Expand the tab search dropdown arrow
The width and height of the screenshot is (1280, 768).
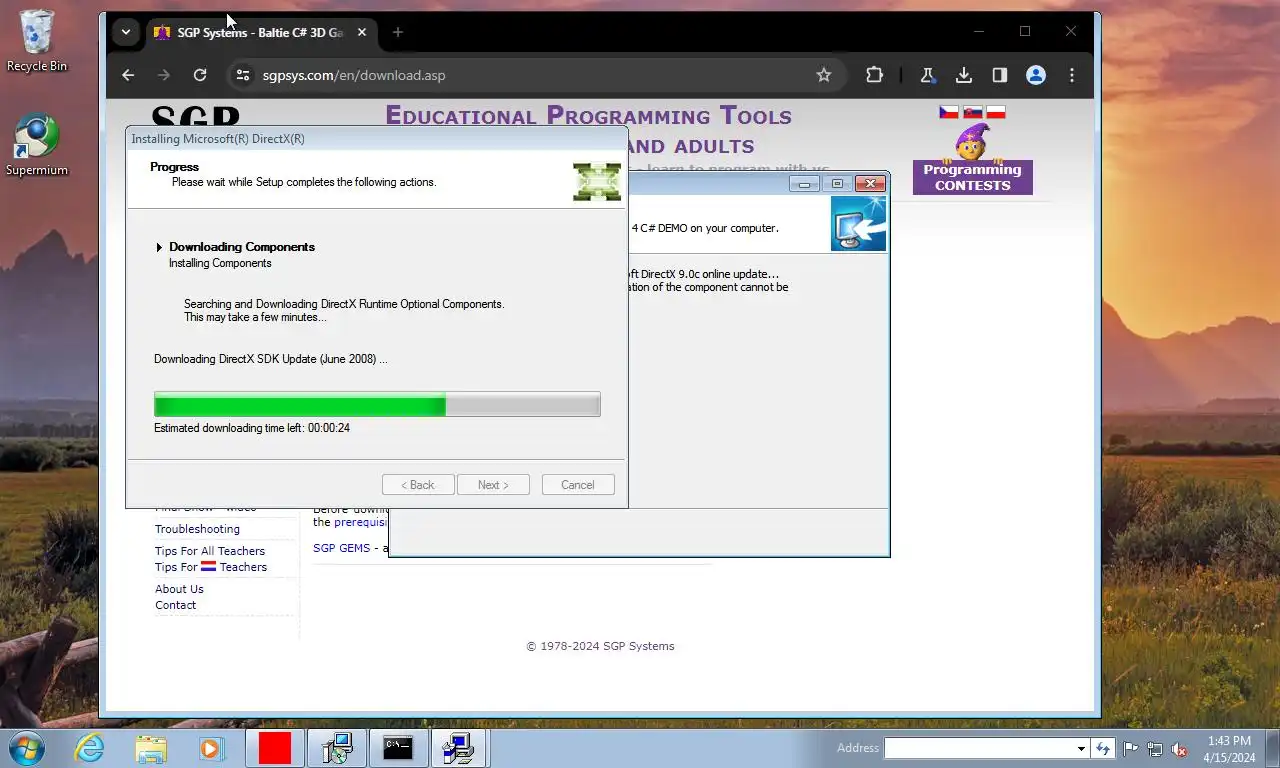tap(126, 32)
